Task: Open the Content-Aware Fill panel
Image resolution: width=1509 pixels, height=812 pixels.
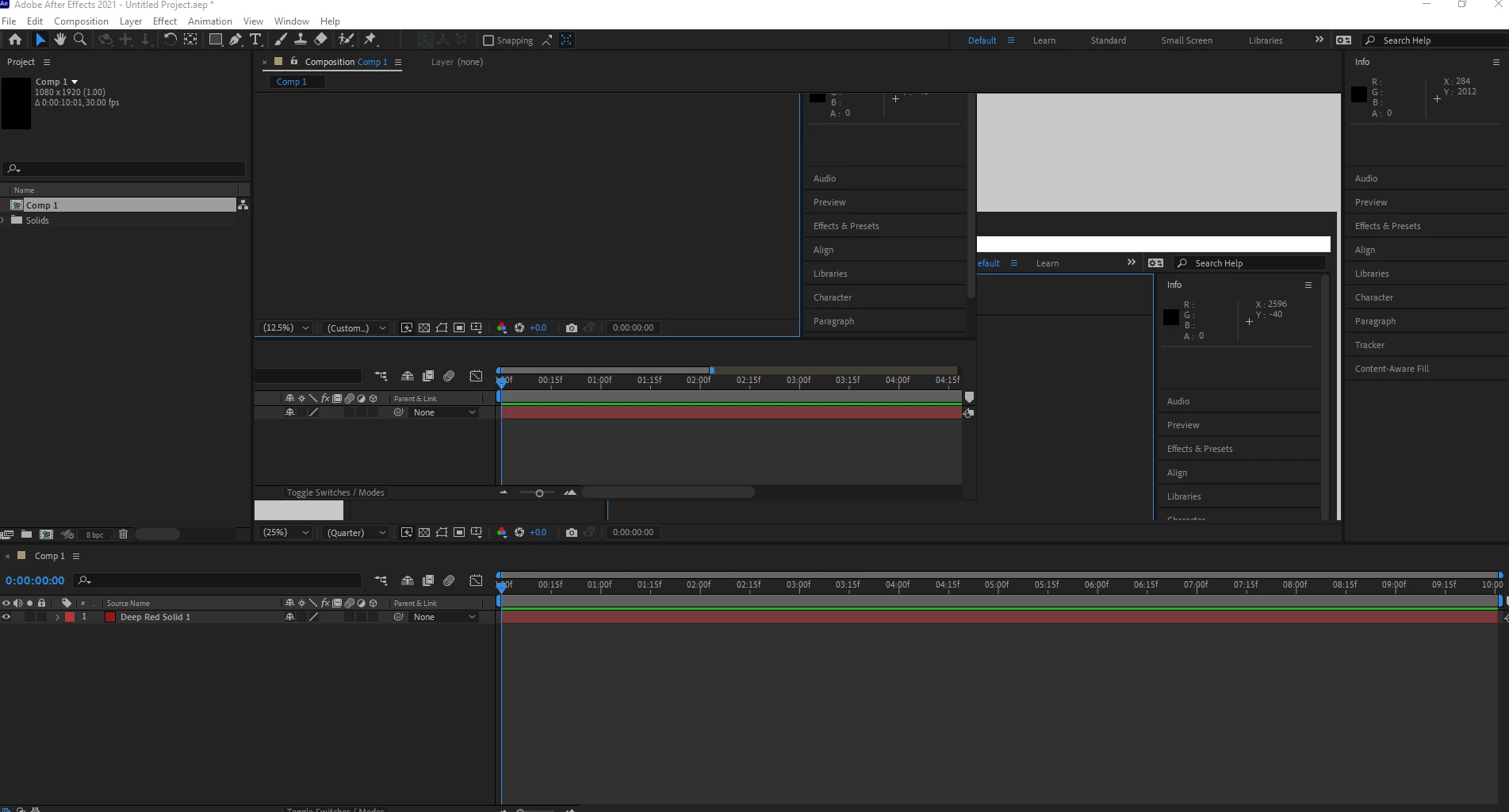Action: point(1392,369)
